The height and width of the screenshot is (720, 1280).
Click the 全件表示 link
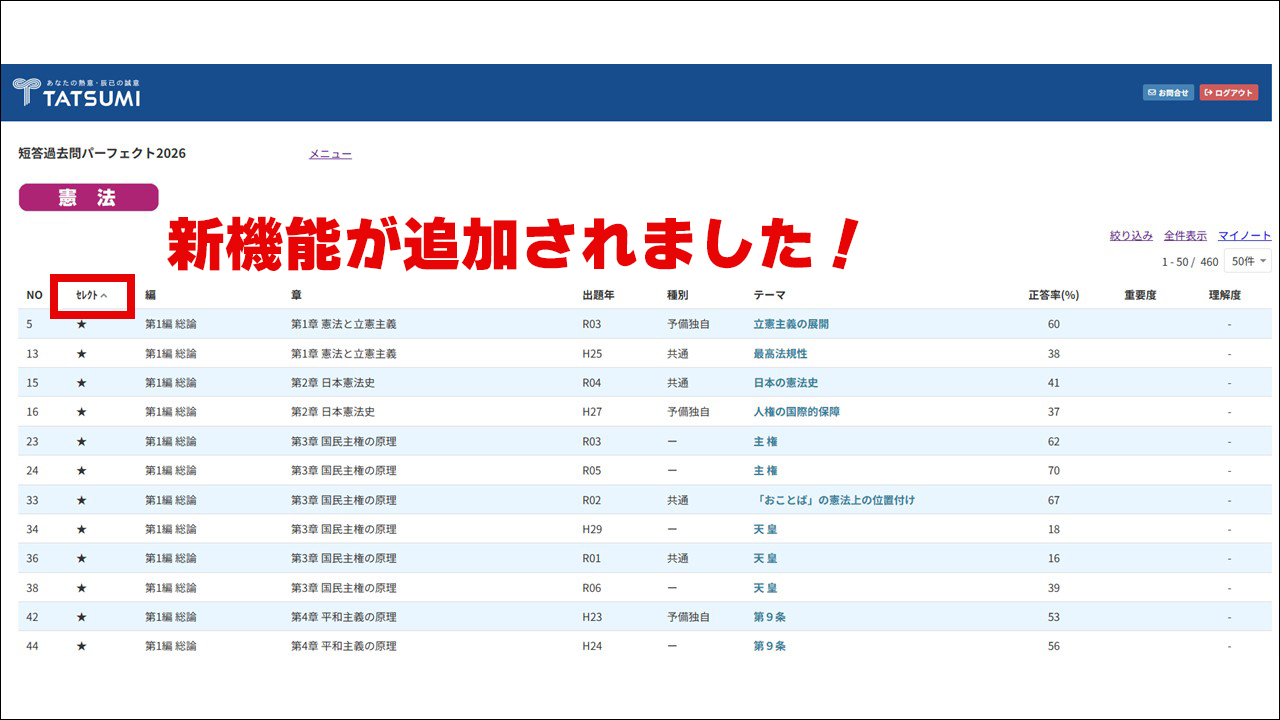click(x=1185, y=236)
